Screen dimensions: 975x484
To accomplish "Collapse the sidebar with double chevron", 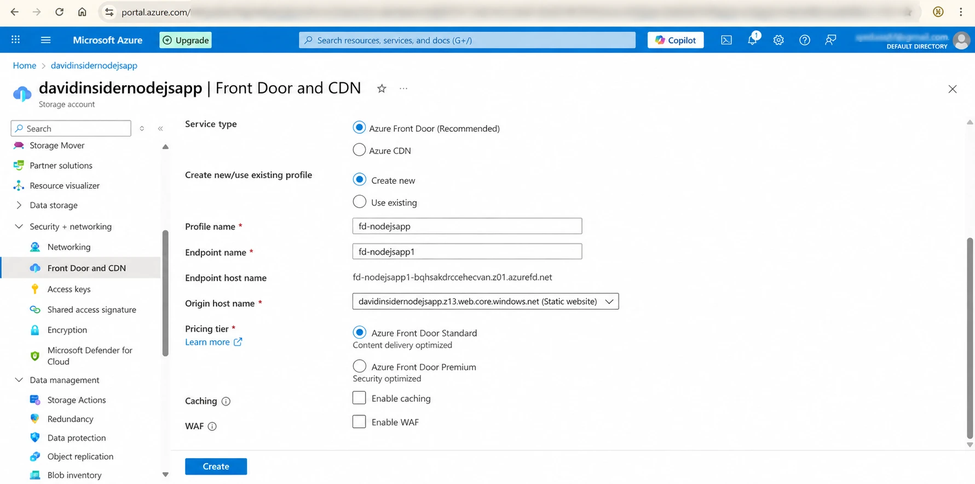I will (160, 129).
